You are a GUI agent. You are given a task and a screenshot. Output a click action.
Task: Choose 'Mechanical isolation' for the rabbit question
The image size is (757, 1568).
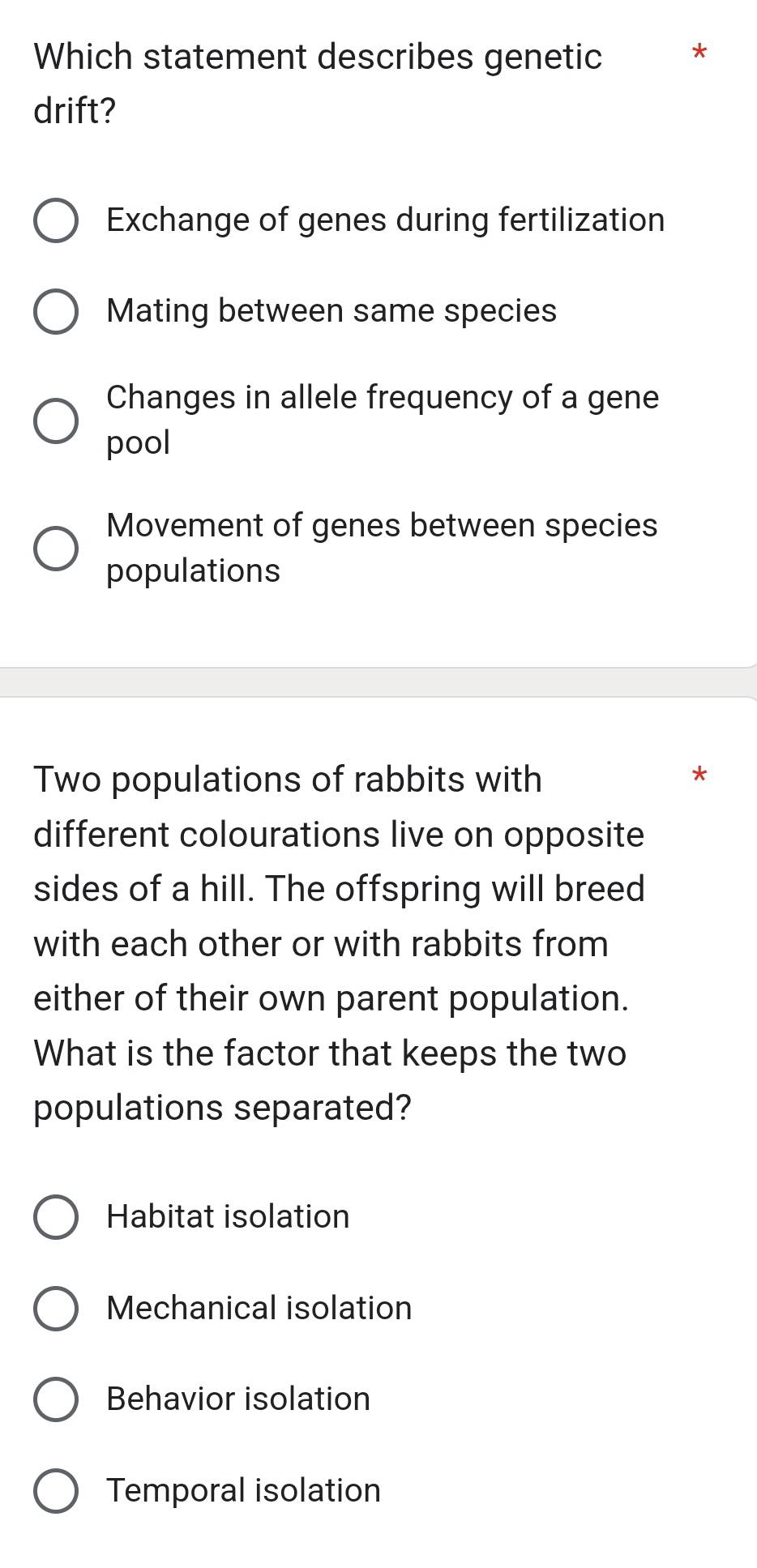click(56, 1307)
